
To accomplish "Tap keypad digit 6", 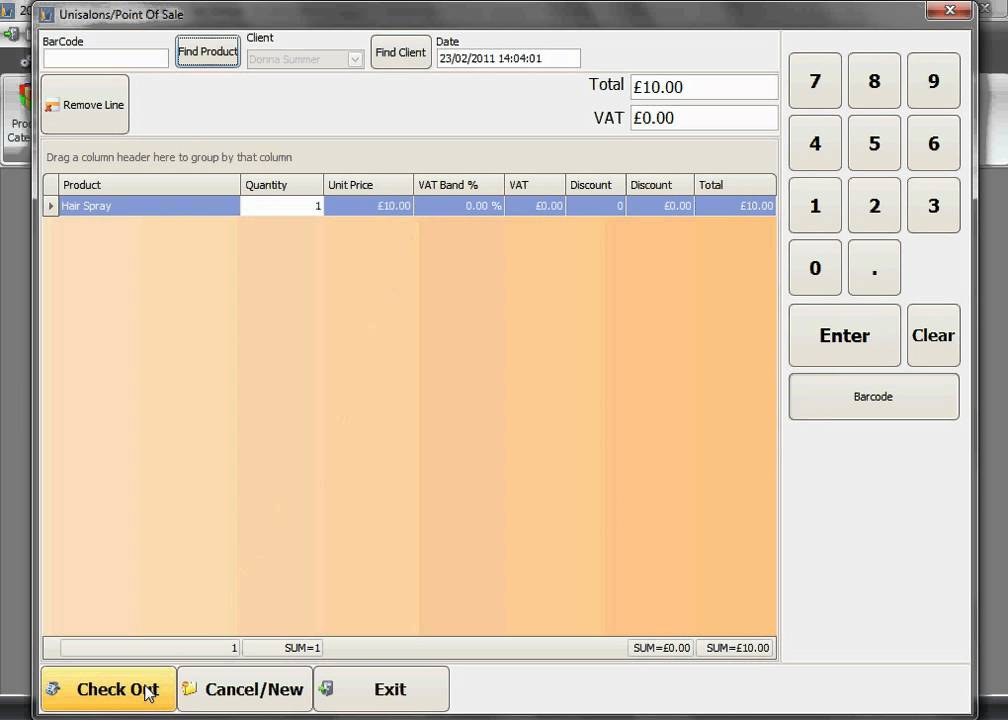I will pos(933,143).
